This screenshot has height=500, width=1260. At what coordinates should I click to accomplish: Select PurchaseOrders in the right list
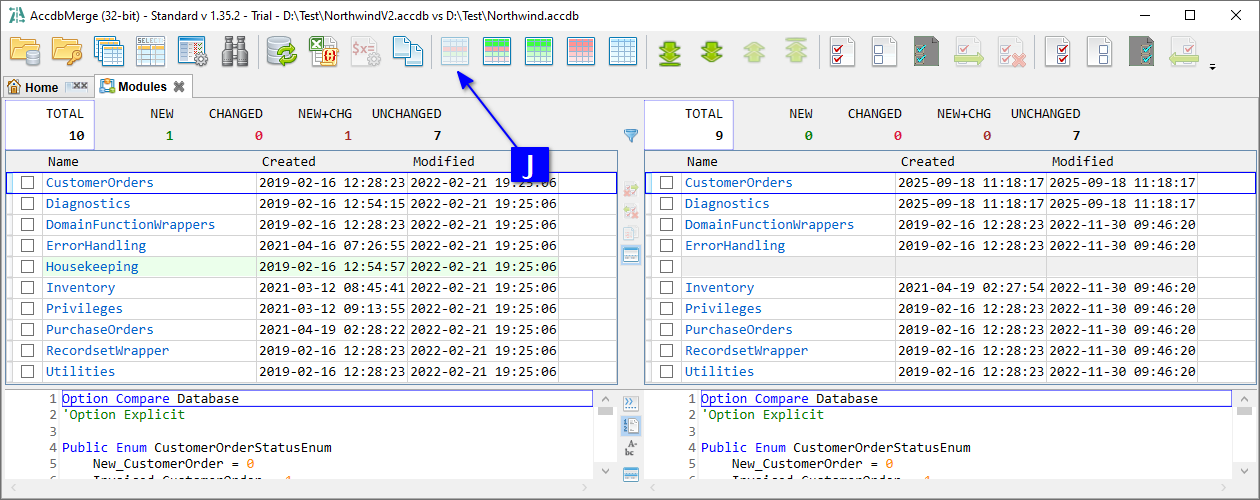[x=740, y=330]
